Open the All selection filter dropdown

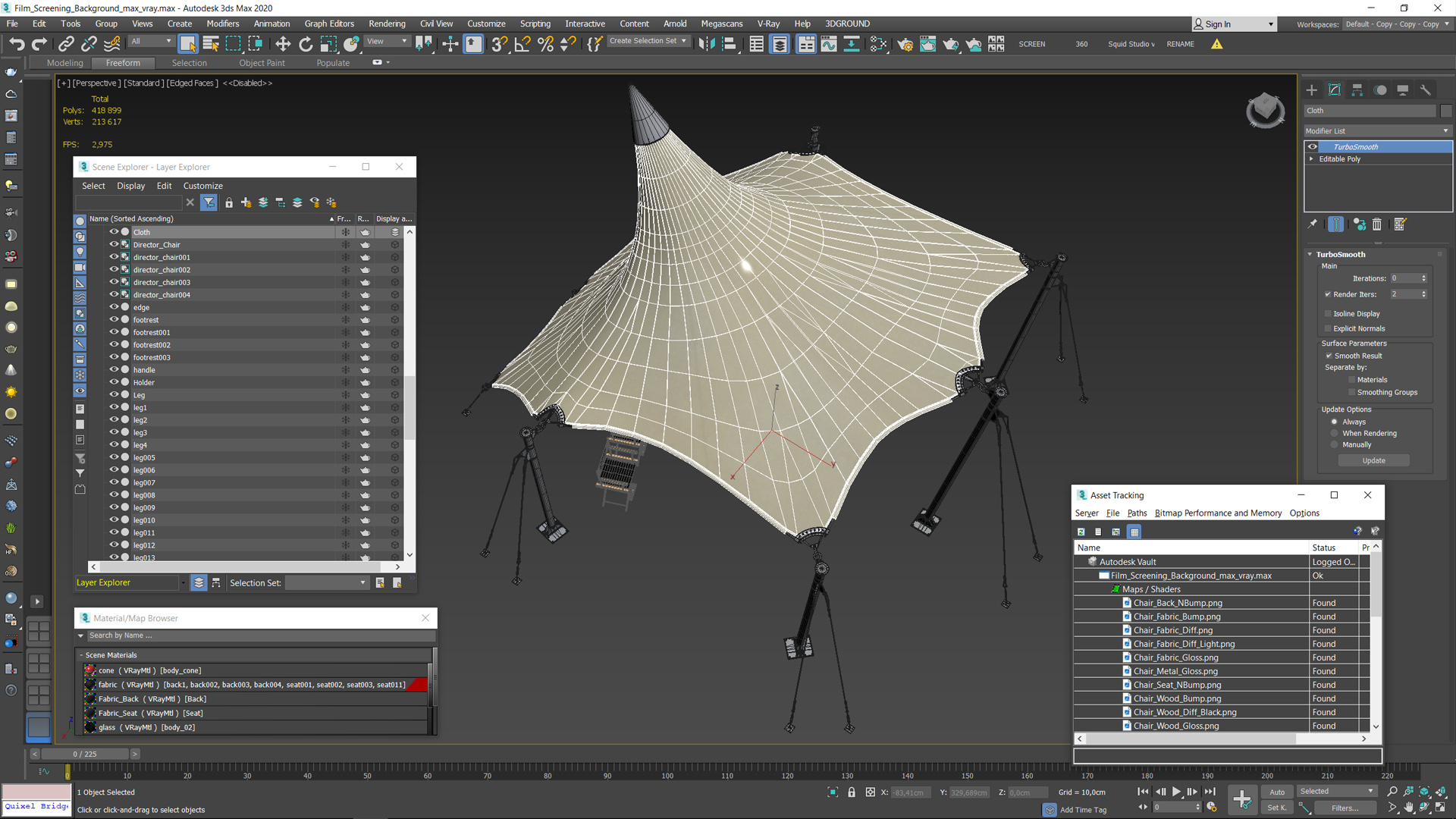click(151, 42)
